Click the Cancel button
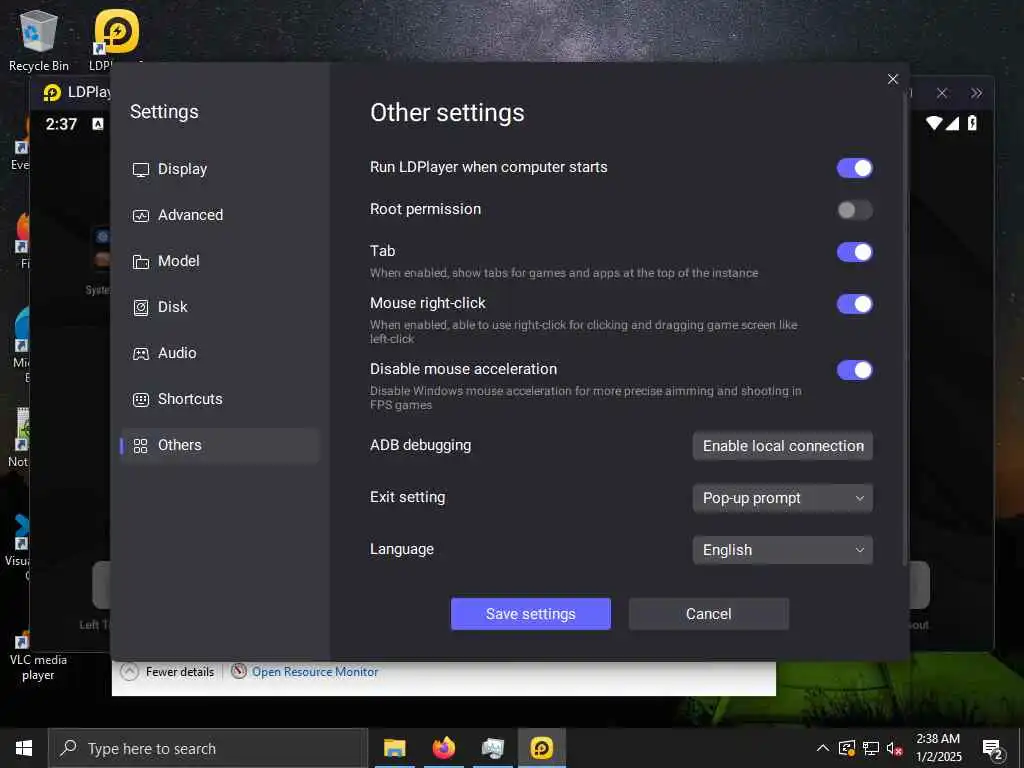 coord(709,614)
